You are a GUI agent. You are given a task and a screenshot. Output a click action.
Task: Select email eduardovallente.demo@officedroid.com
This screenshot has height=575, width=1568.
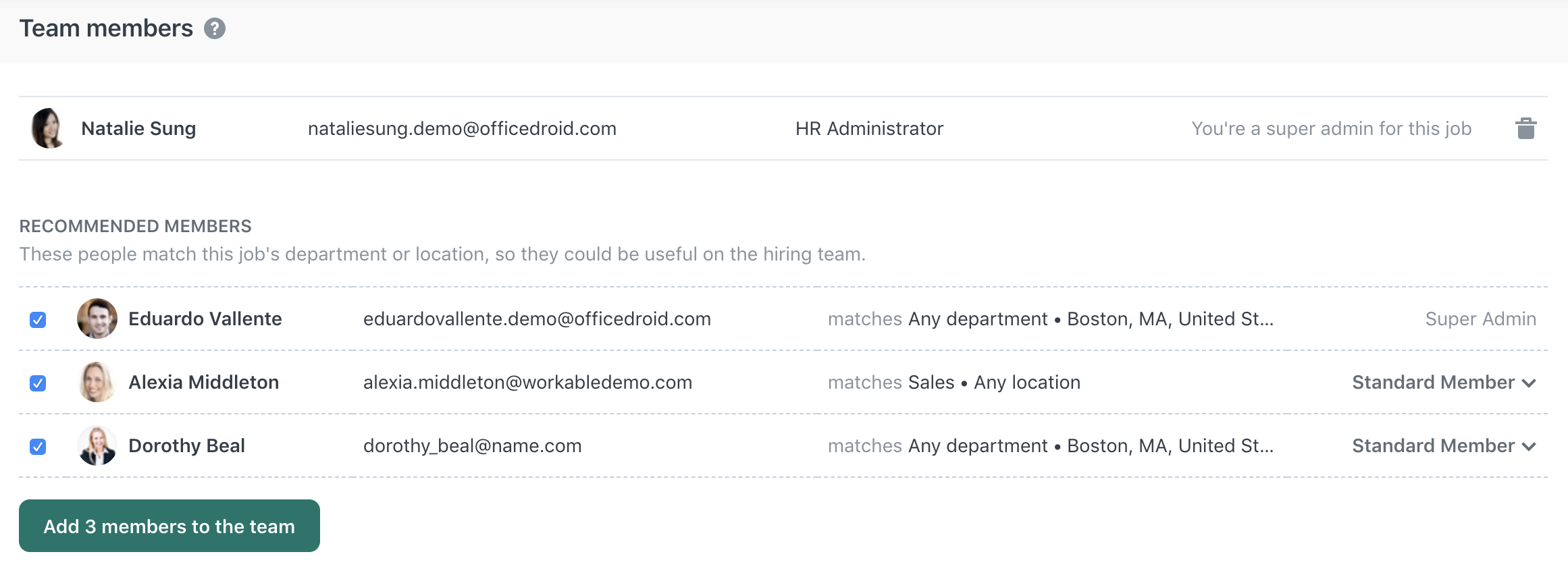coord(537,319)
